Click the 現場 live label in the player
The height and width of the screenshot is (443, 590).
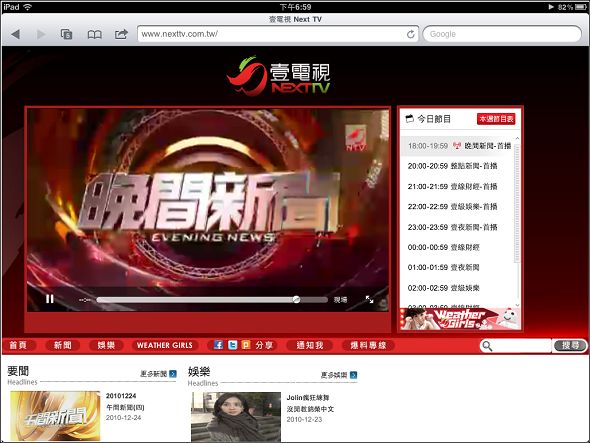click(340, 300)
